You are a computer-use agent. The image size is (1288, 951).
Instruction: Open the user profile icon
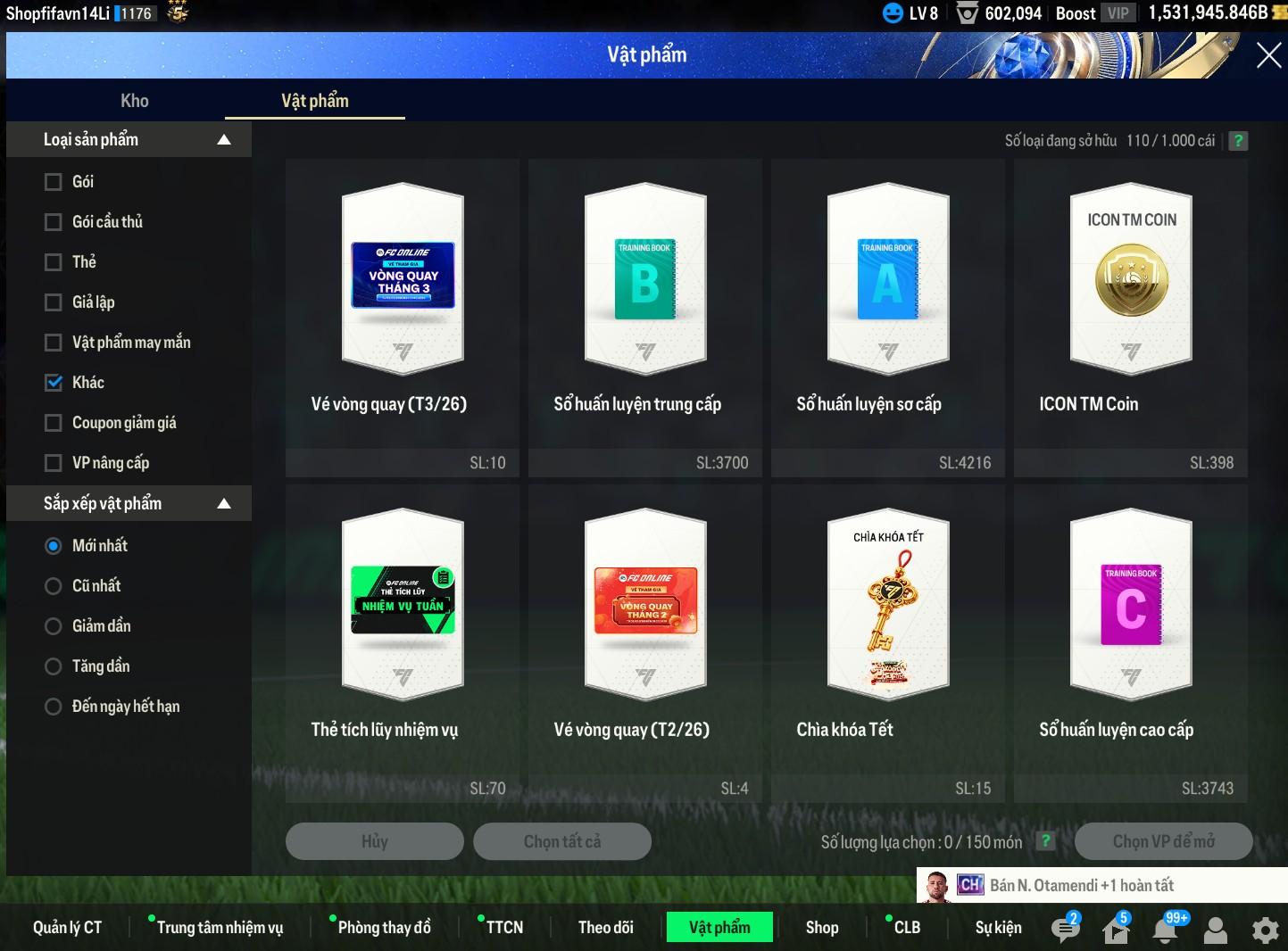tap(1216, 930)
